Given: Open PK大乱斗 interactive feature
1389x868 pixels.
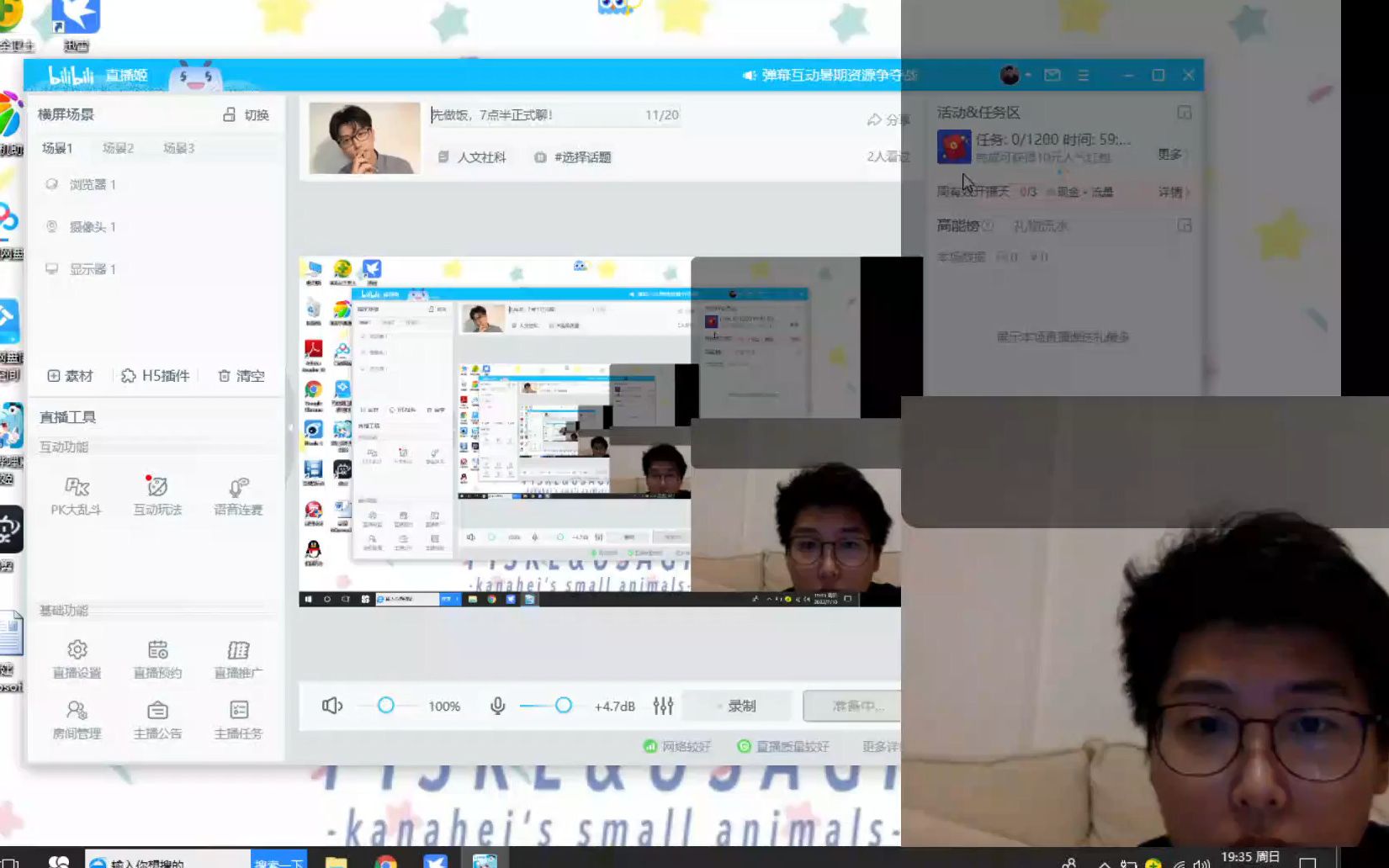Looking at the screenshot, I should pyautogui.click(x=76, y=495).
